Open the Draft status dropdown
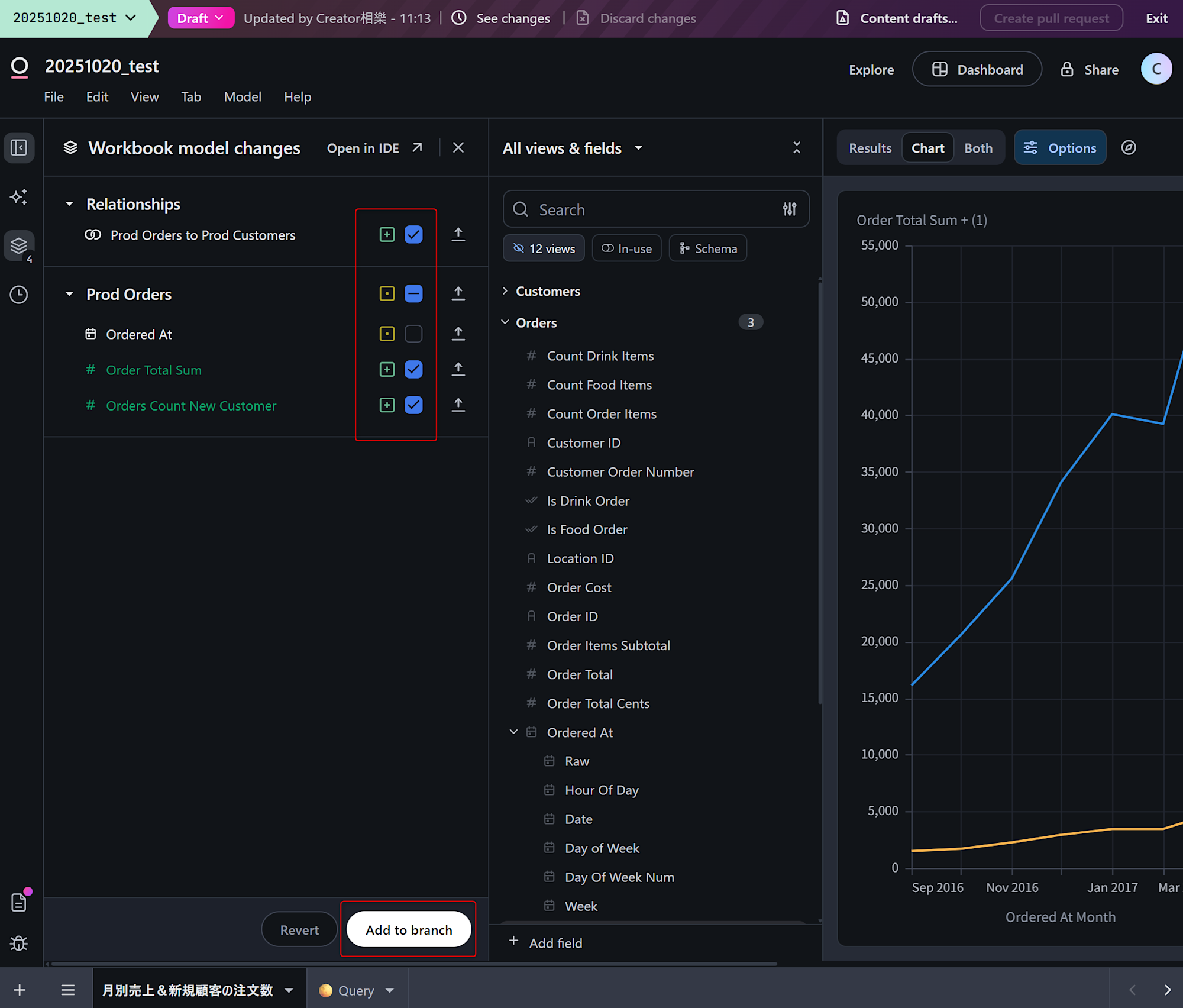This screenshot has height=1008, width=1183. pos(201,18)
